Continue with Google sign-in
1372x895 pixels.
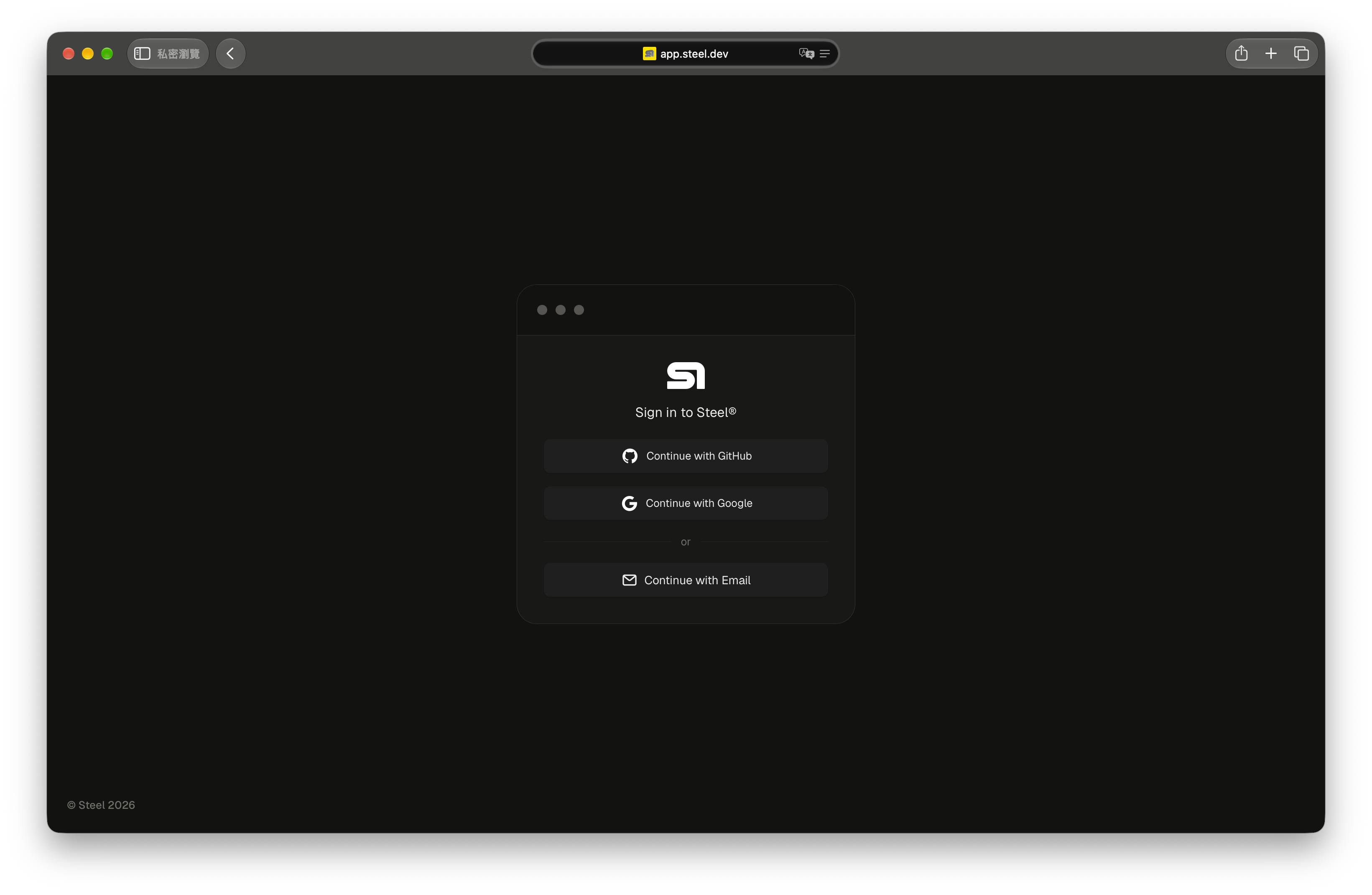coord(686,503)
